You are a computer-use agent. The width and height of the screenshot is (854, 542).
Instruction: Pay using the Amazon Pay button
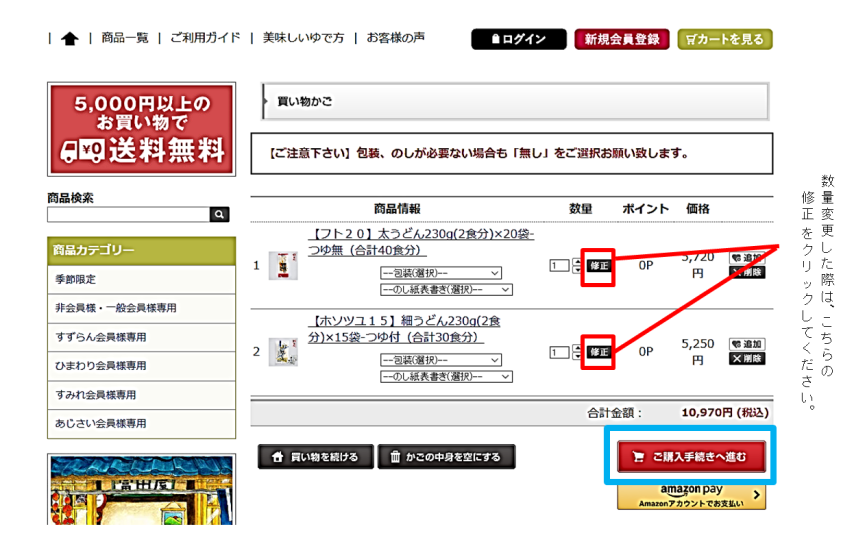click(x=690, y=495)
